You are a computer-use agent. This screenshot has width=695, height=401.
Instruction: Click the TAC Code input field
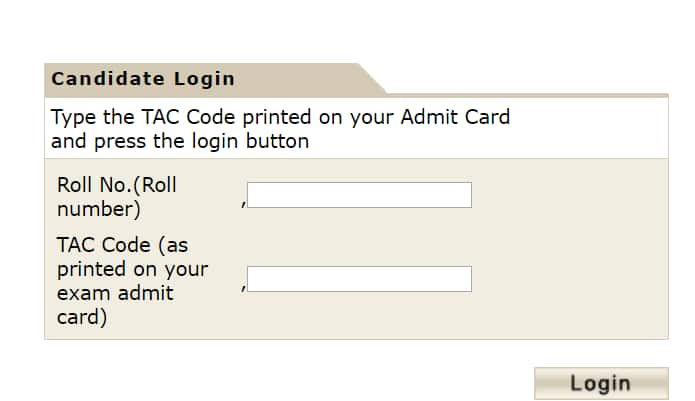tap(359, 279)
